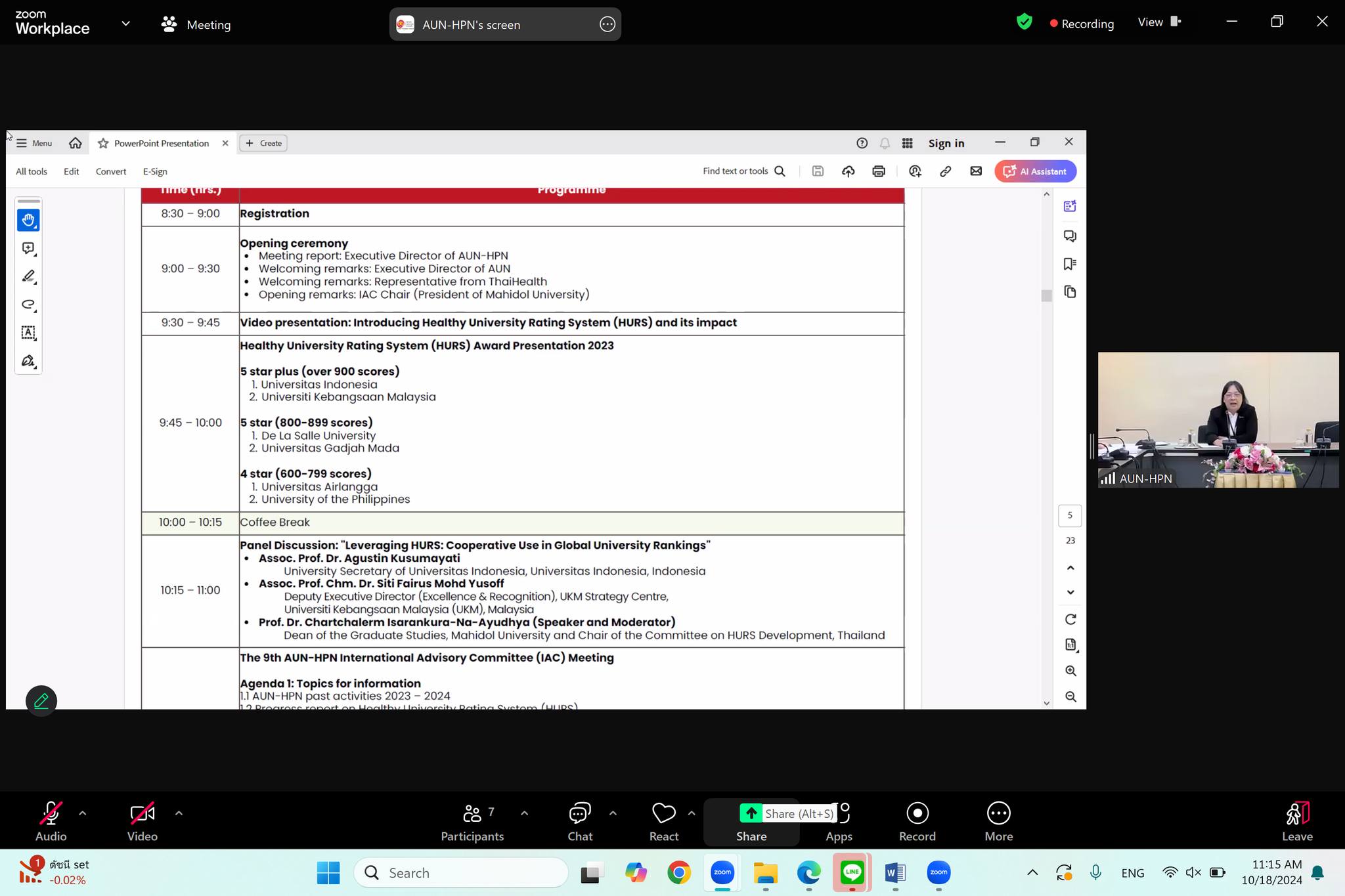Click the Add comment tool icon
Image resolution: width=1345 pixels, height=896 pixels.
[x=28, y=248]
